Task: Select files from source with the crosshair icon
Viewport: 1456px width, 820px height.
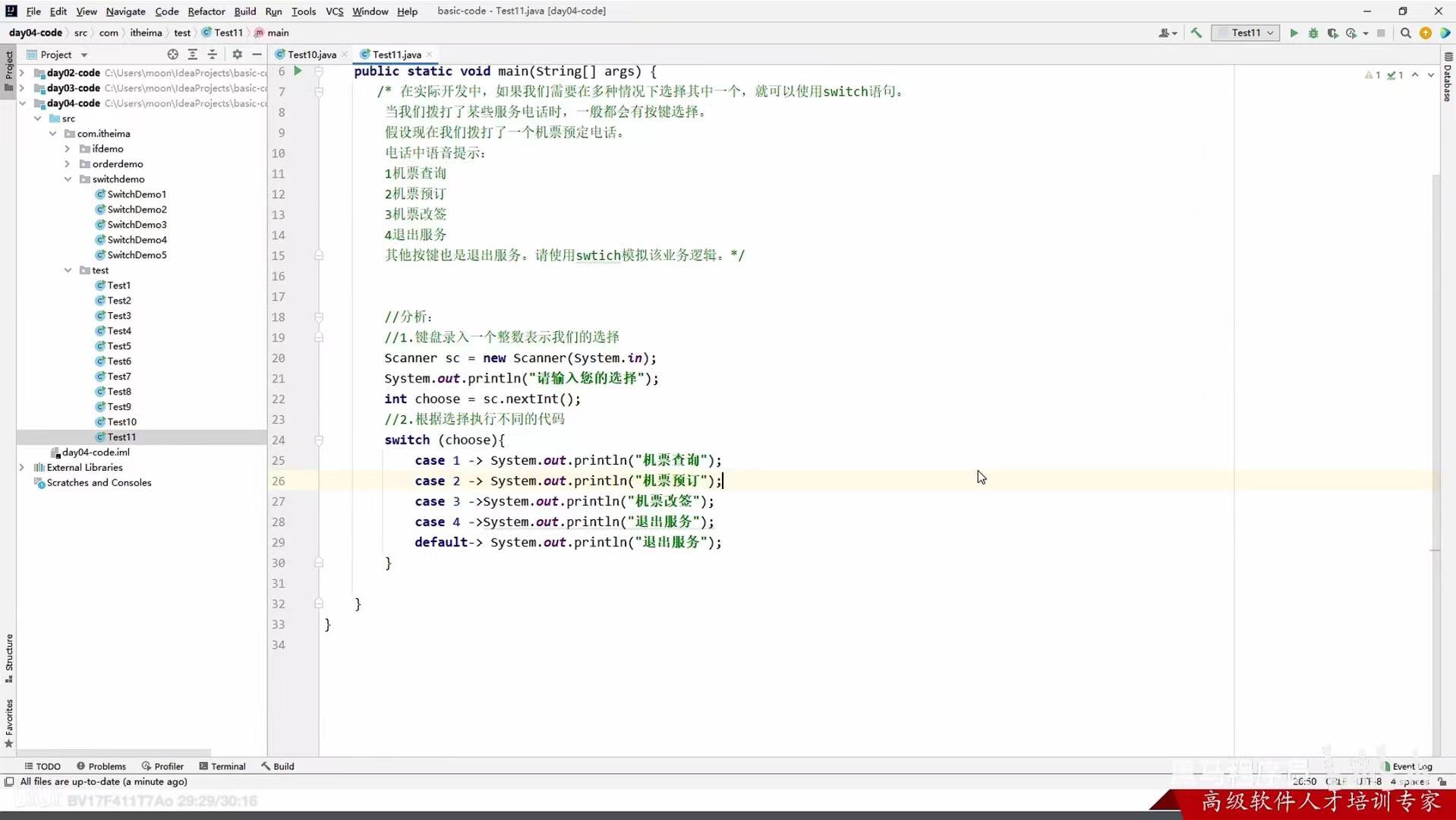Action: click(x=172, y=54)
